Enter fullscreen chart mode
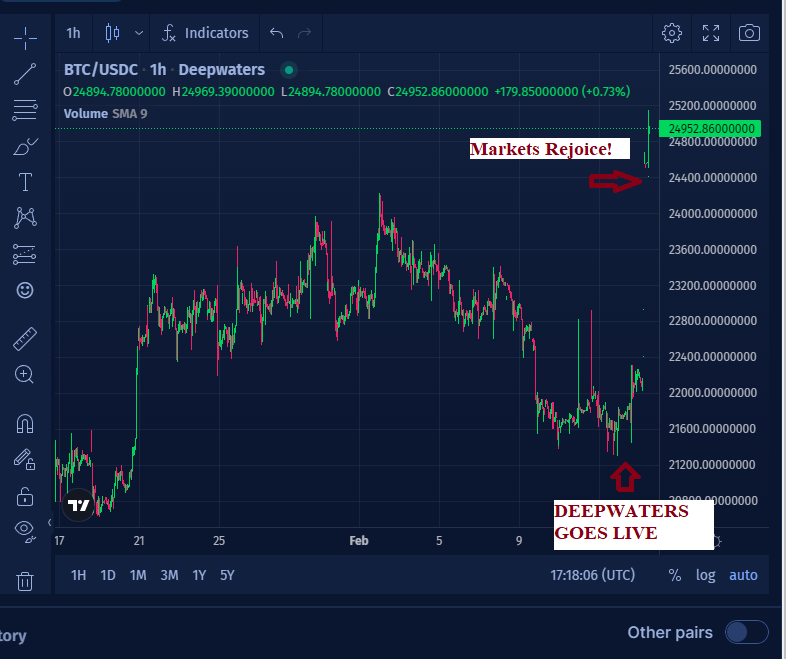The width and height of the screenshot is (786, 659). [711, 33]
